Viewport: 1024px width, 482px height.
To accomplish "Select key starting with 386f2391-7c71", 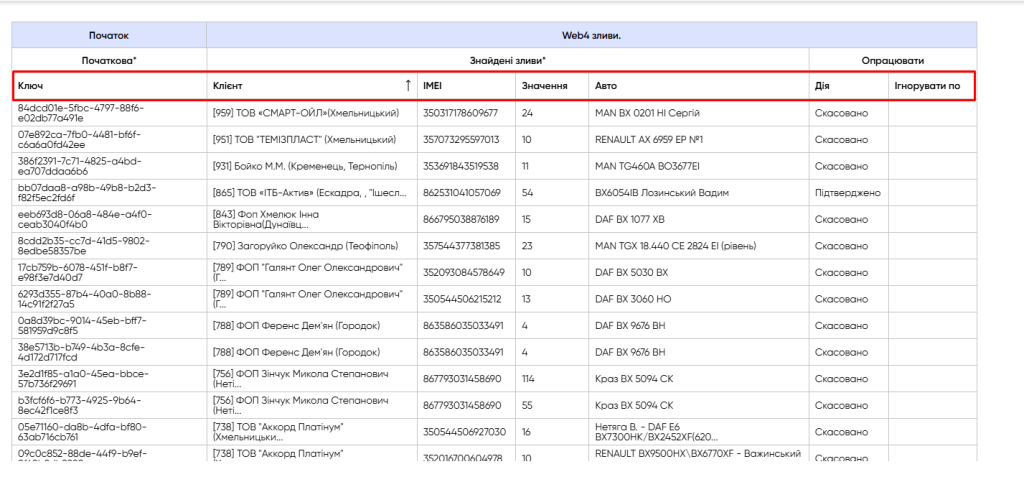I will [79, 166].
